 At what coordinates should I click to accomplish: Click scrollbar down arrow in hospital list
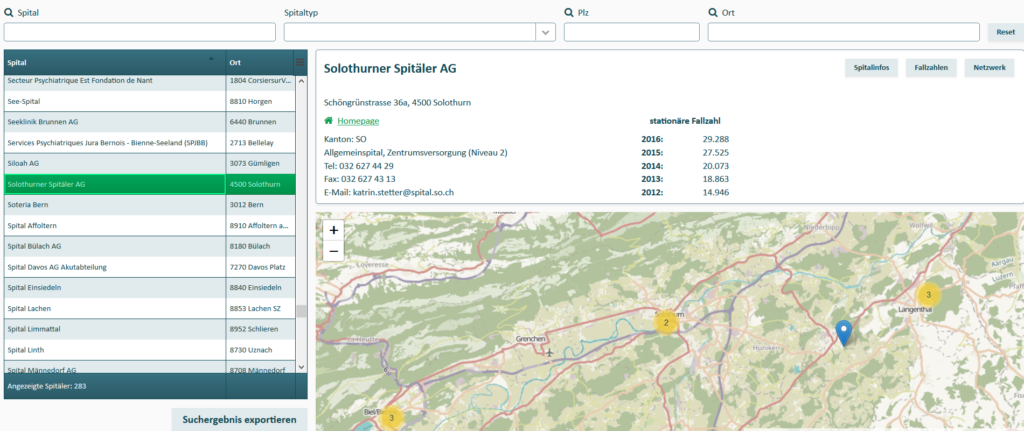pyautogui.click(x=301, y=368)
